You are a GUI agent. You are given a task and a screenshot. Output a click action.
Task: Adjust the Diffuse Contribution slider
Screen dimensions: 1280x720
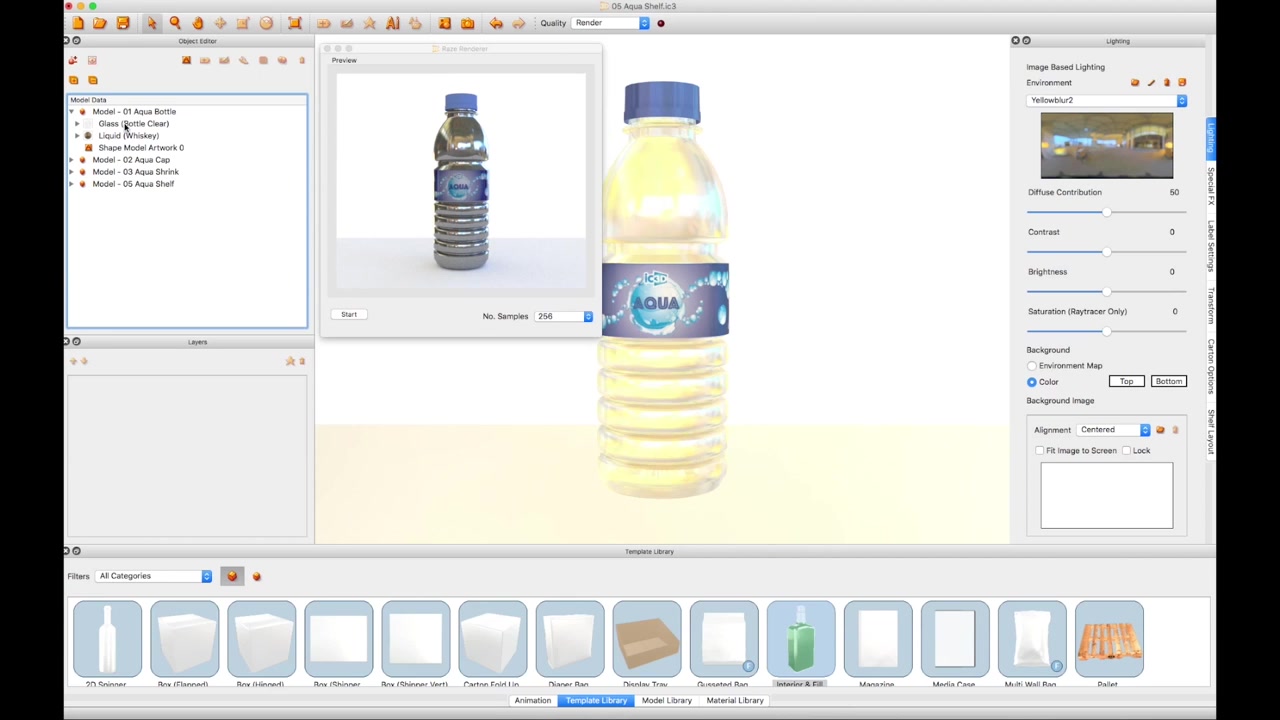pos(1106,212)
